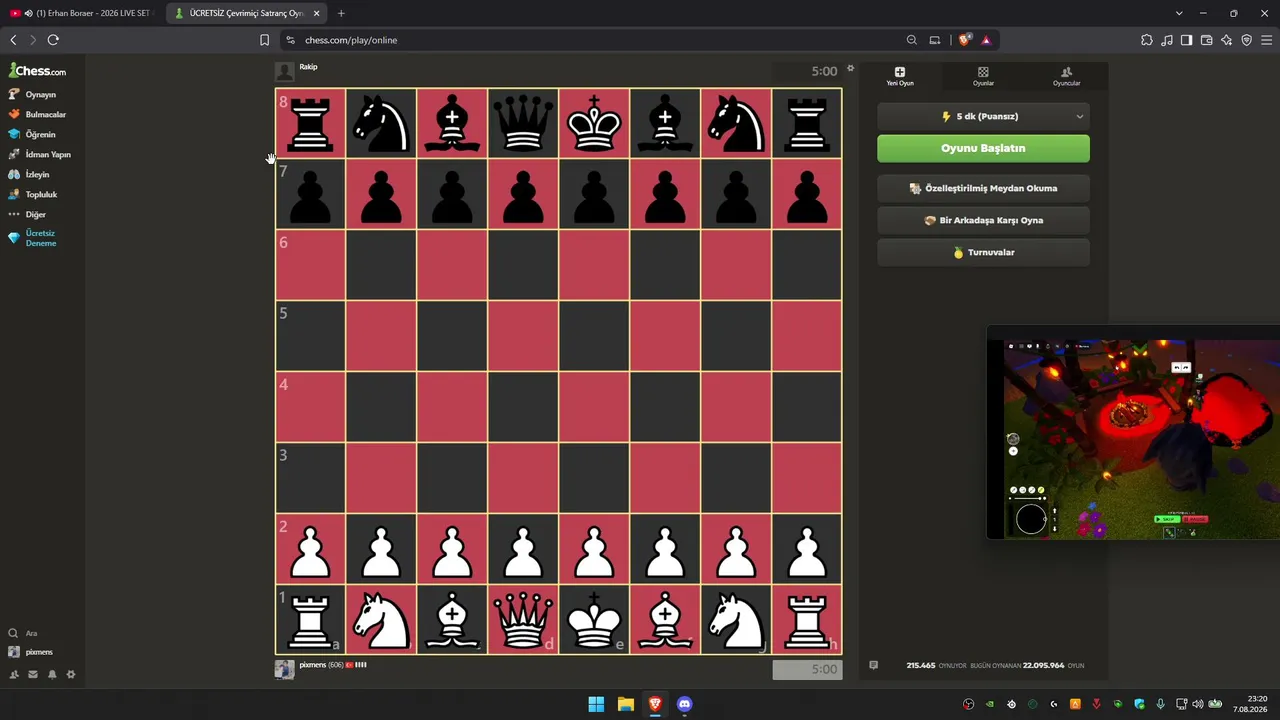This screenshot has height=720, width=1280.
Task: Click Özelleştirilmiş Meydan Okuma button
Action: [983, 188]
